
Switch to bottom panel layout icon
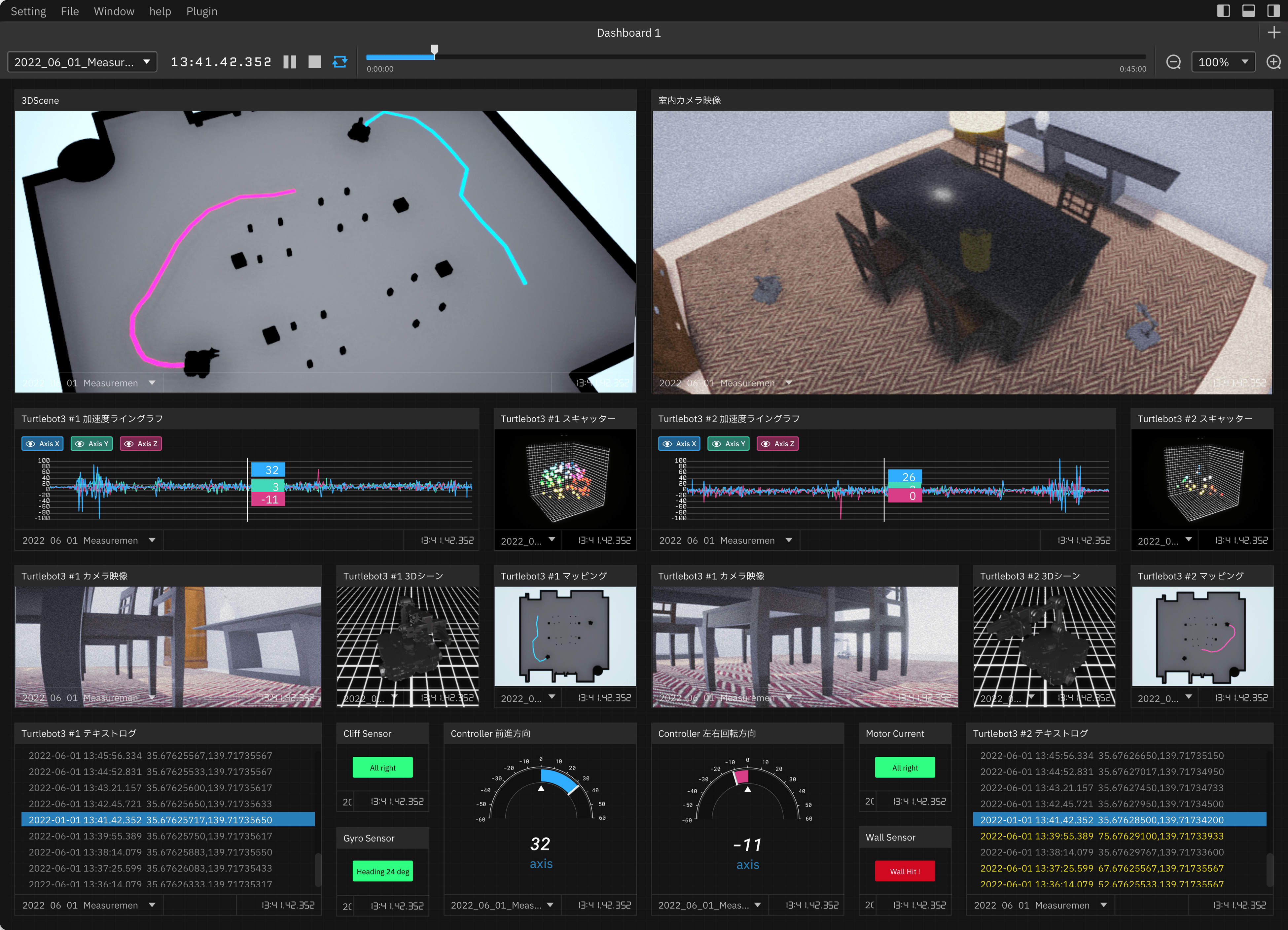pyautogui.click(x=1248, y=11)
